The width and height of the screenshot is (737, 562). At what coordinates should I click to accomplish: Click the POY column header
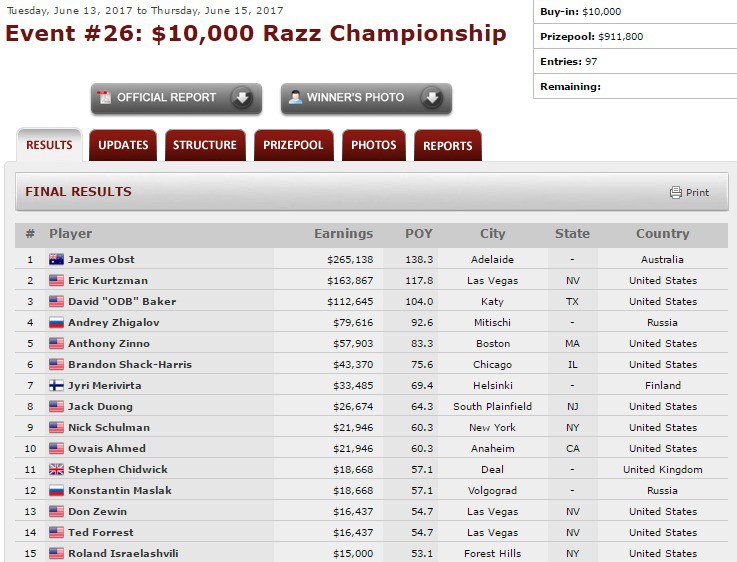click(x=418, y=234)
